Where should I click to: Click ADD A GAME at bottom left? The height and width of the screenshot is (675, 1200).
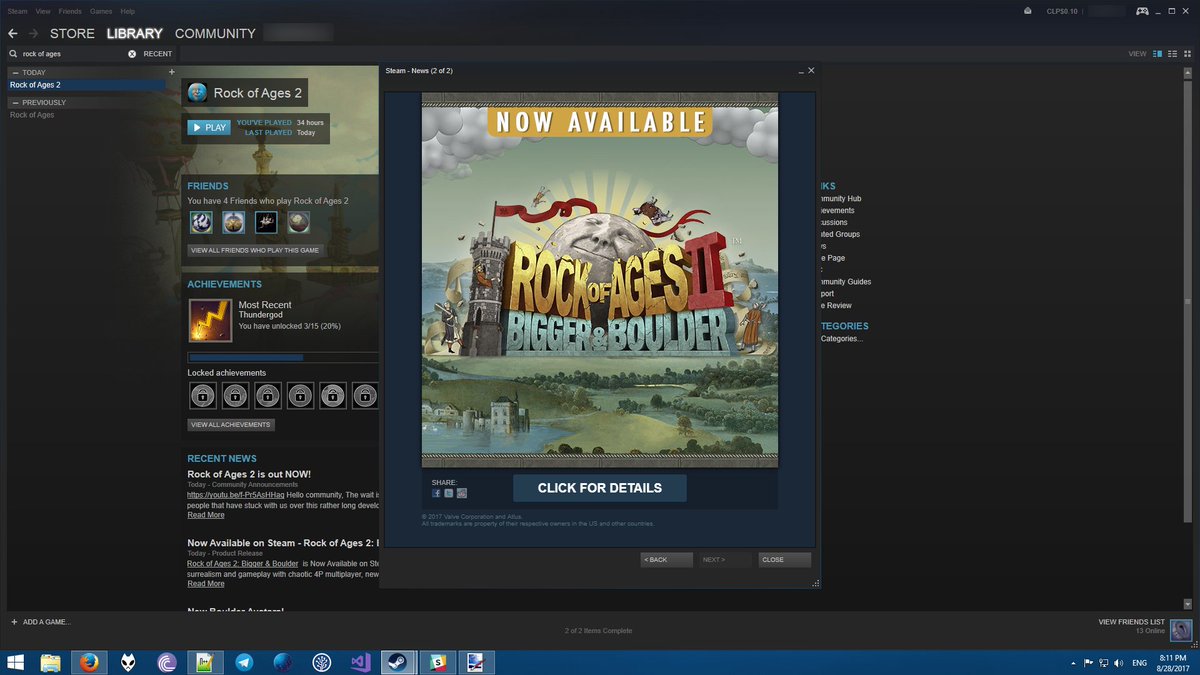(x=41, y=622)
